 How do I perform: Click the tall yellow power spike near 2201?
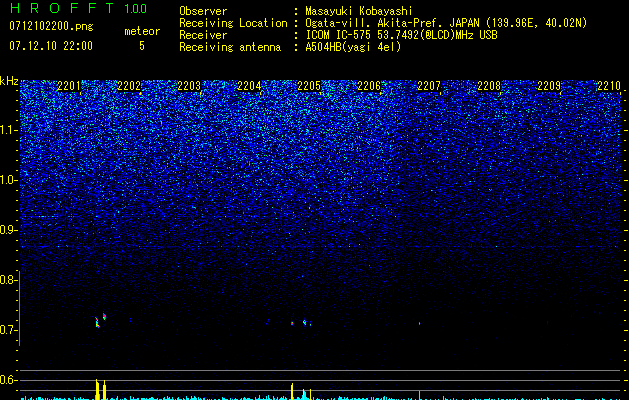tap(97, 389)
